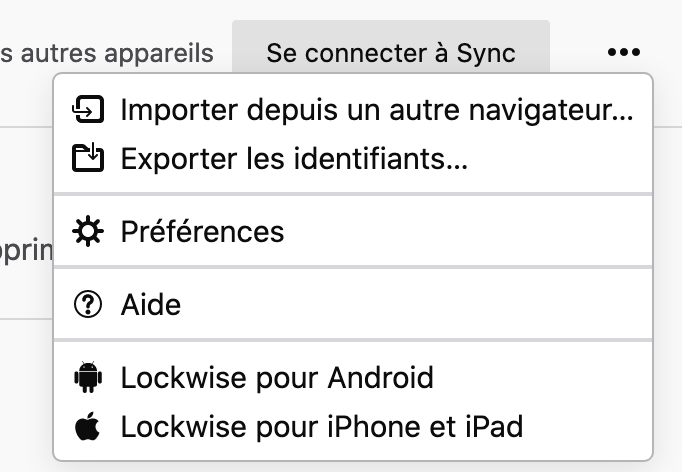Screen dimensions: 682x472
Task: Click the Aide question mark icon
Action: pos(89,304)
